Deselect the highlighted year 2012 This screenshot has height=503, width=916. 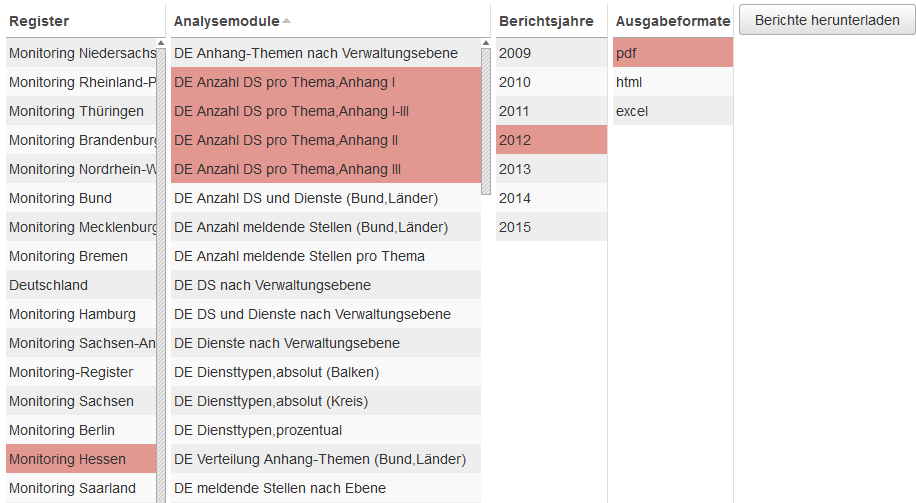click(551, 140)
